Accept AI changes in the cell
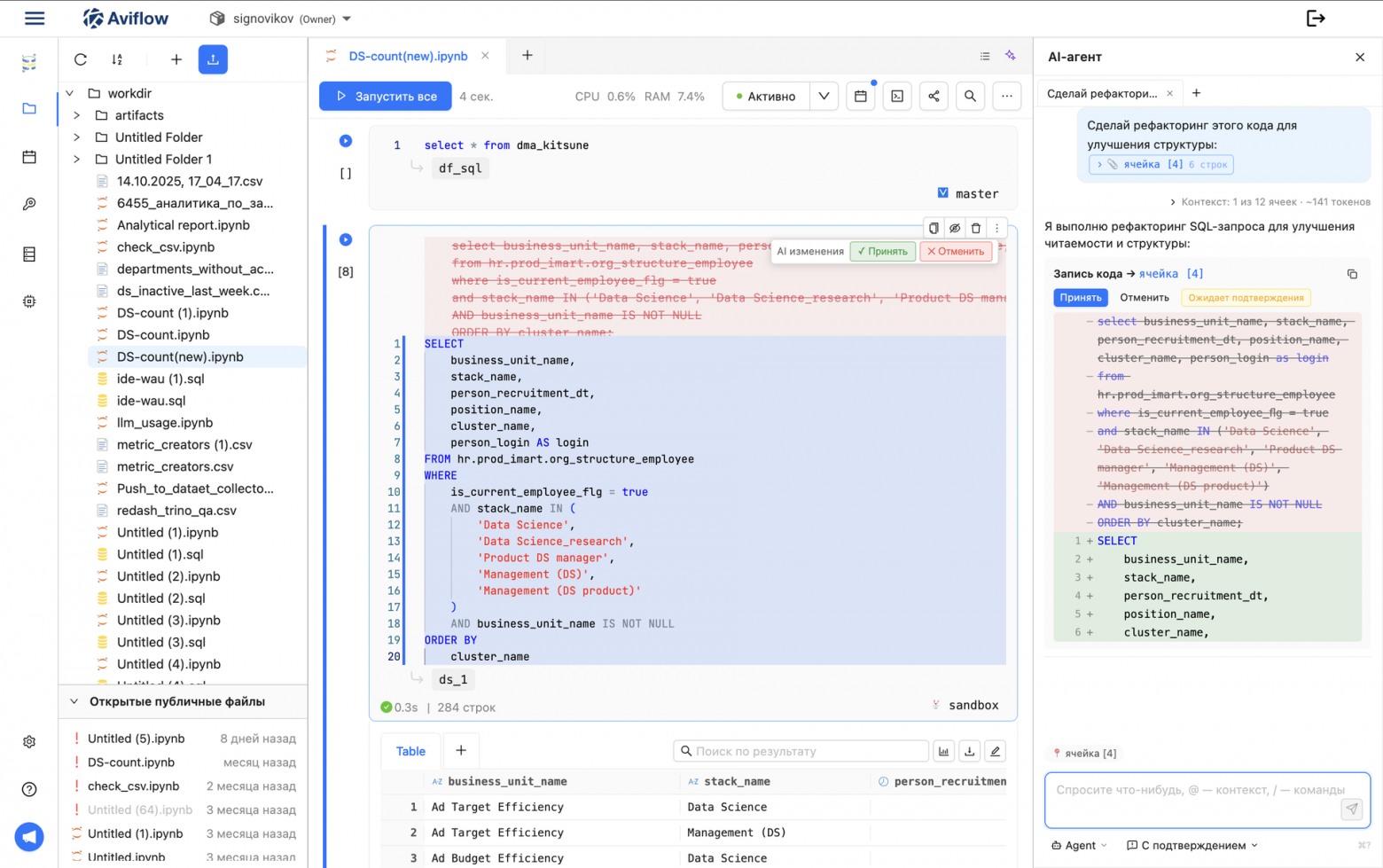This screenshot has height=868, width=1383. click(x=883, y=251)
